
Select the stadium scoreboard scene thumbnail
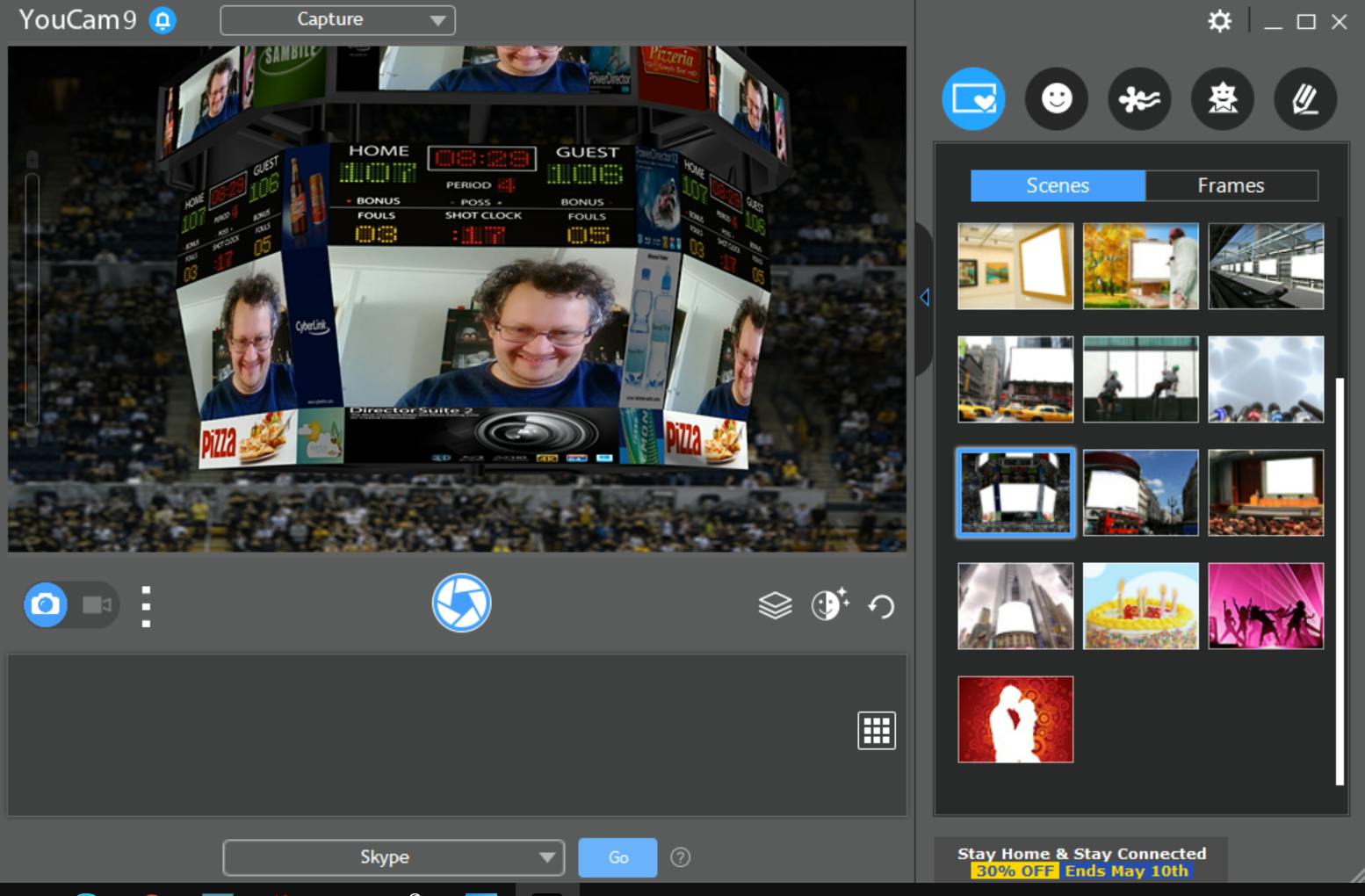pyautogui.click(x=1015, y=493)
